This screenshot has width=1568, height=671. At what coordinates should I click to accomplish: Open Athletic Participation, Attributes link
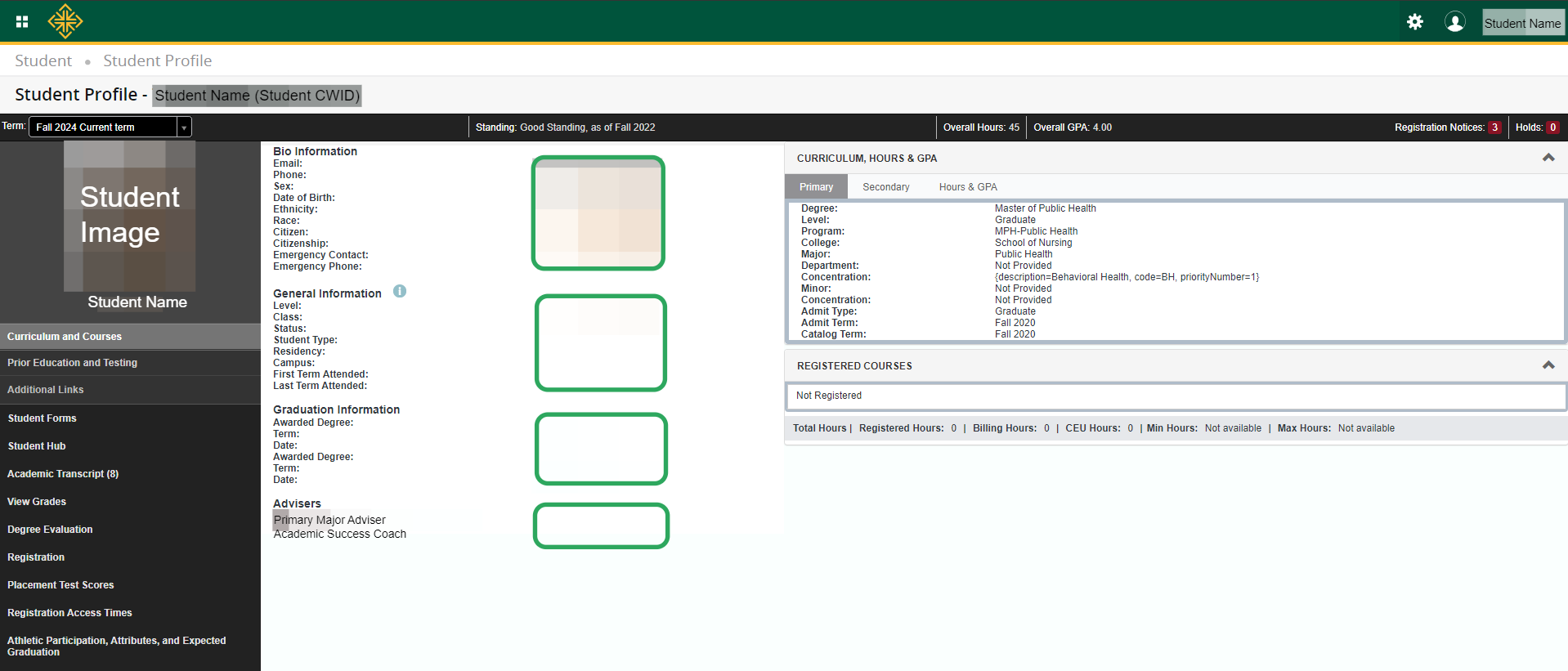pos(117,646)
